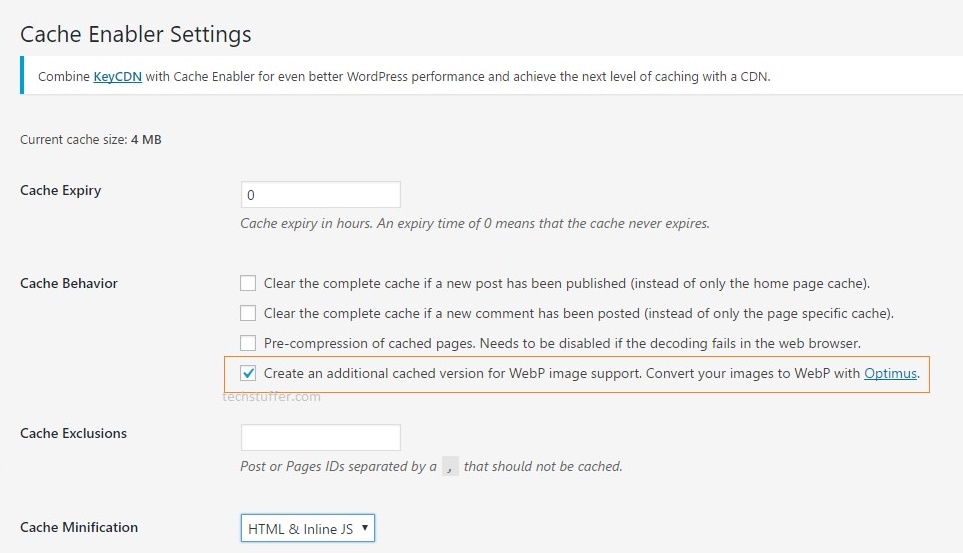The width and height of the screenshot is (963, 553).
Task: Select the Cache Expiry label
Action: point(61,190)
